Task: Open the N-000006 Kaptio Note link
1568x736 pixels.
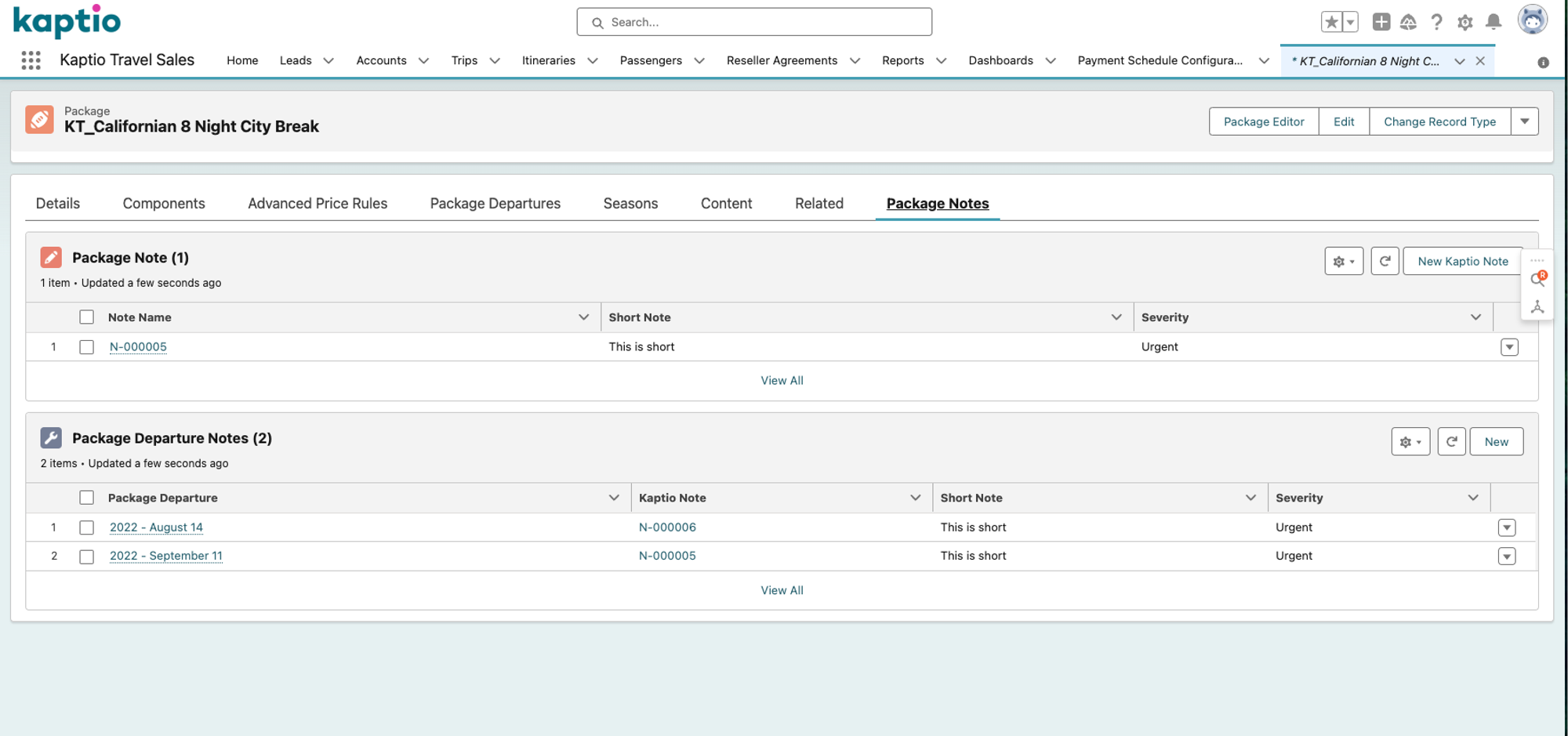Action: (x=666, y=528)
